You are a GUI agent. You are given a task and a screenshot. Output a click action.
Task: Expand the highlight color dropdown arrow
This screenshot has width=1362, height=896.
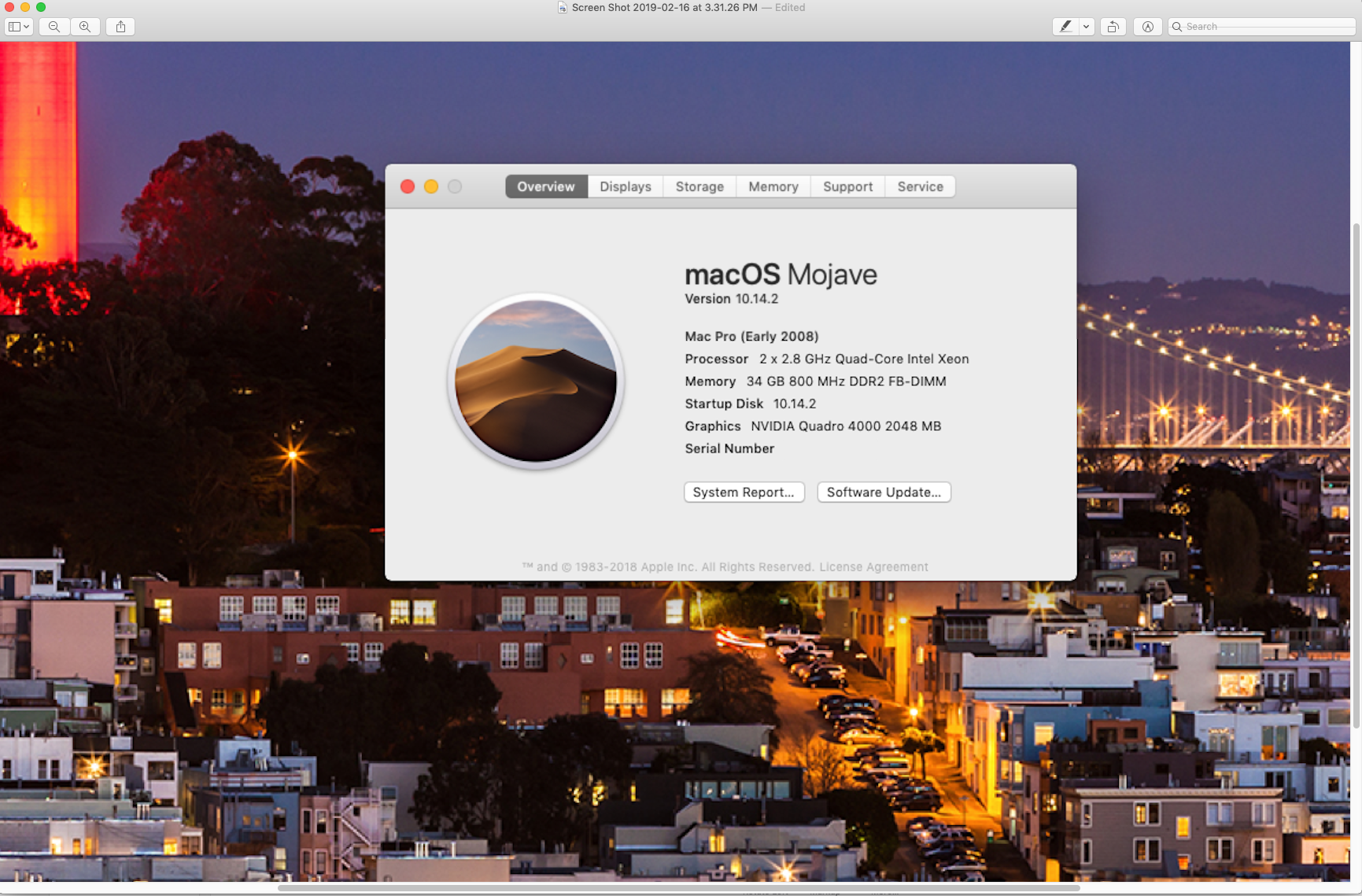[1086, 27]
